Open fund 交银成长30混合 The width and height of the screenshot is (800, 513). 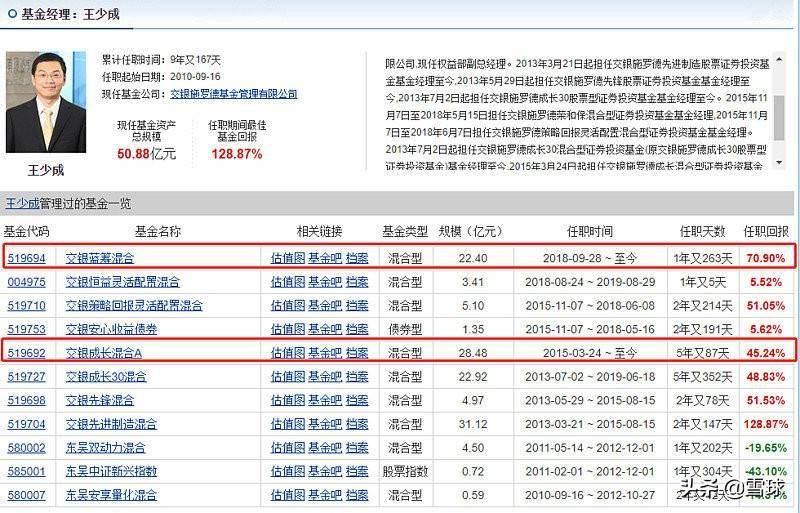(x=106, y=377)
